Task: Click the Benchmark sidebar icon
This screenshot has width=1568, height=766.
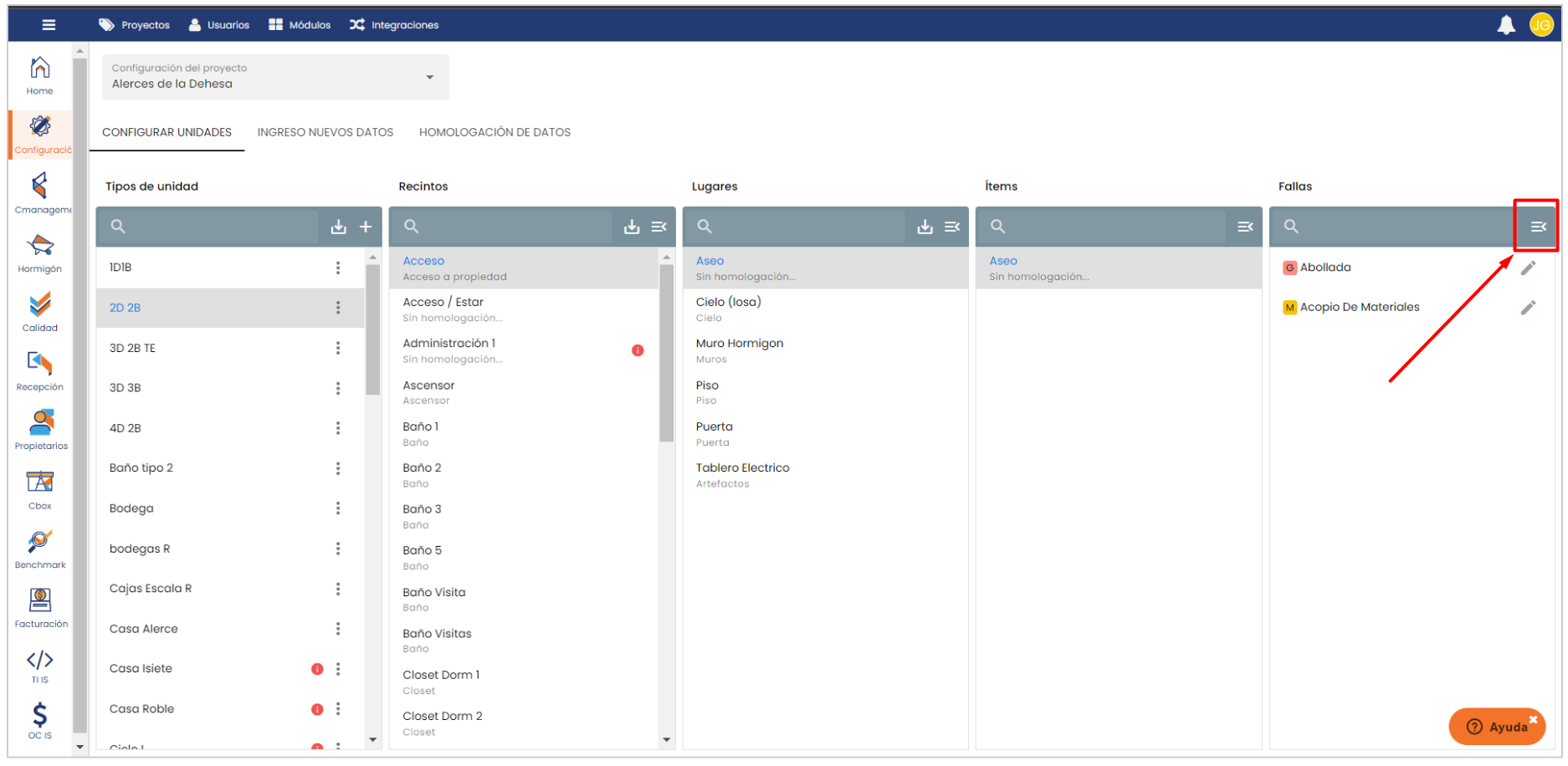Action: tap(39, 549)
